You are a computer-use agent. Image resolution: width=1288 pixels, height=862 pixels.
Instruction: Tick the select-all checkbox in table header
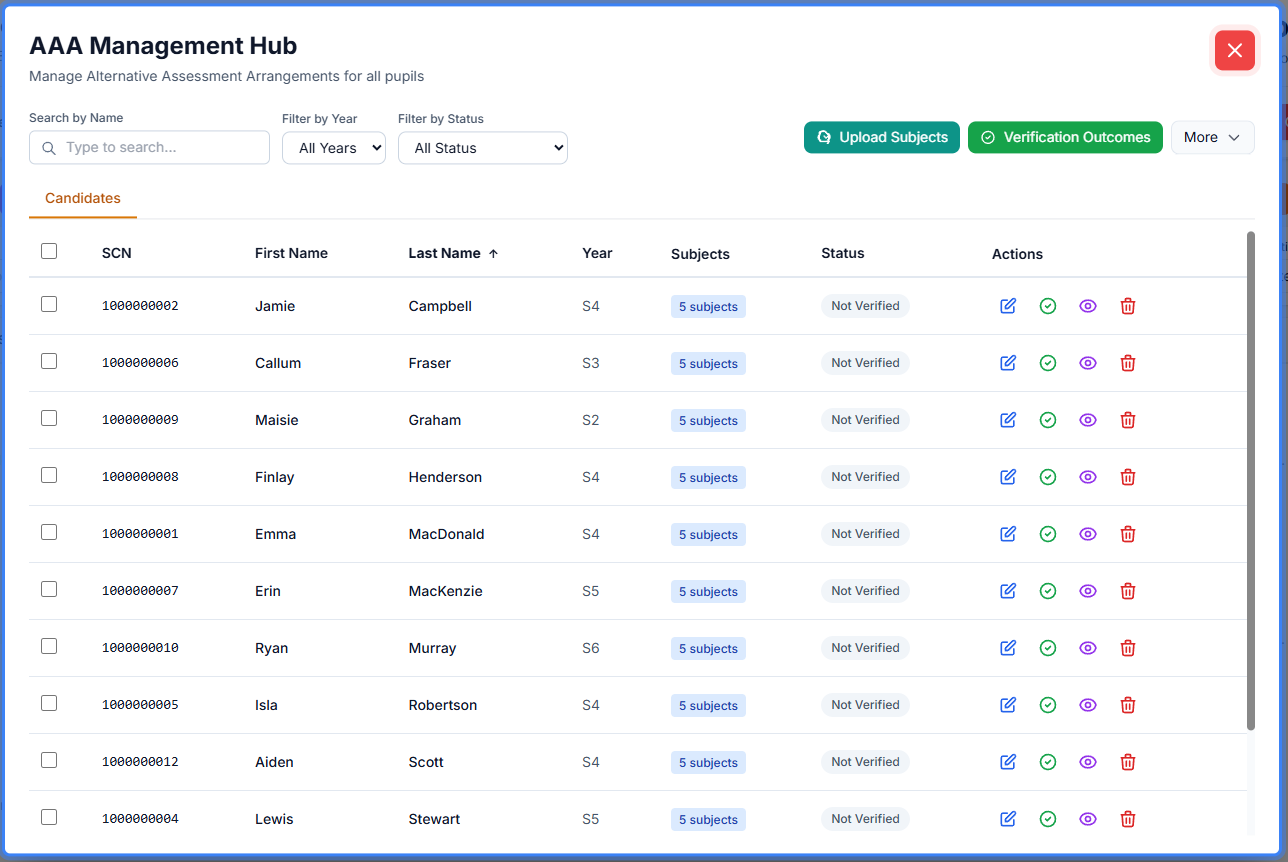(49, 251)
